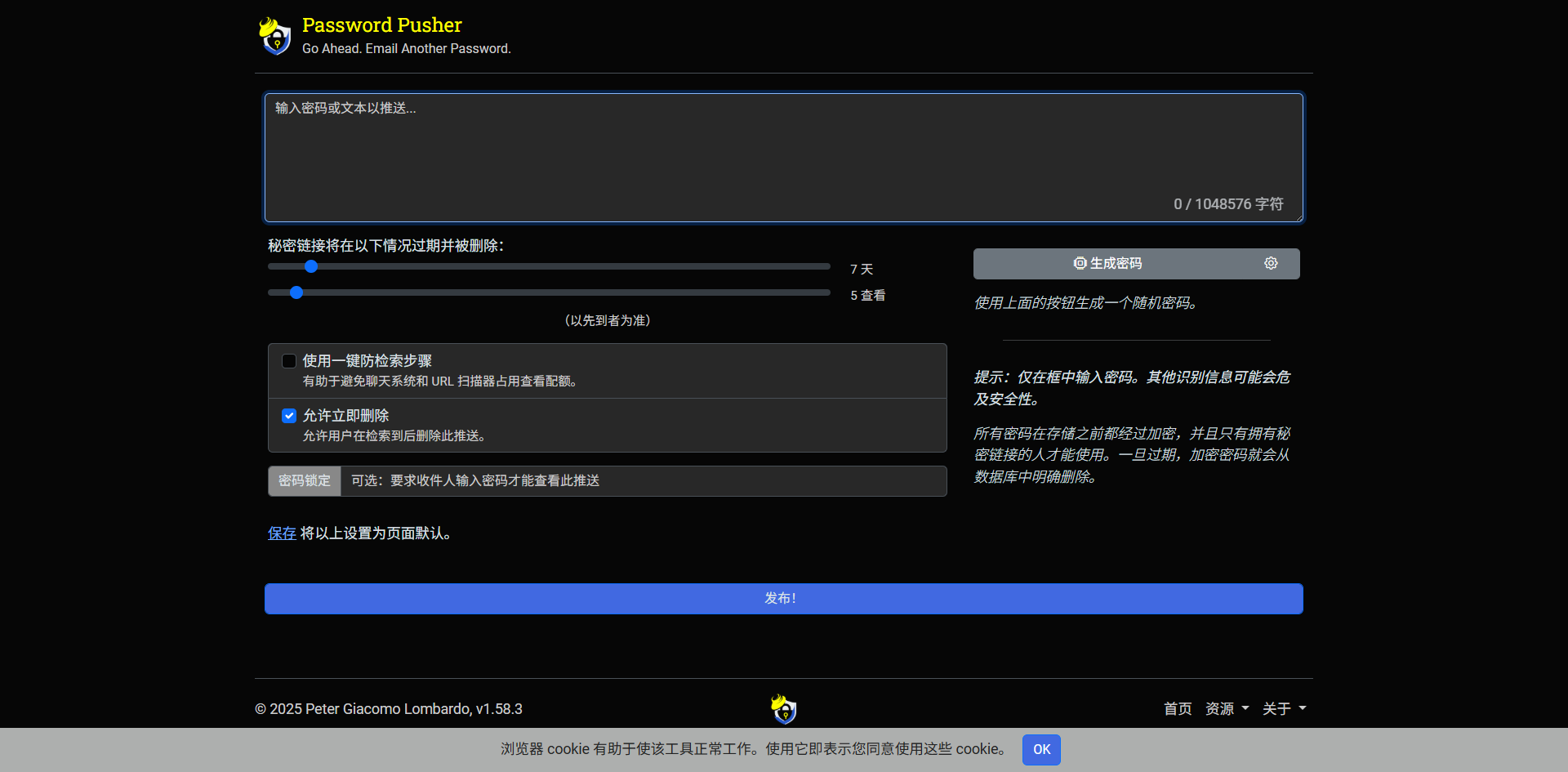Adjust the views limit slider handle

(x=296, y=292)
